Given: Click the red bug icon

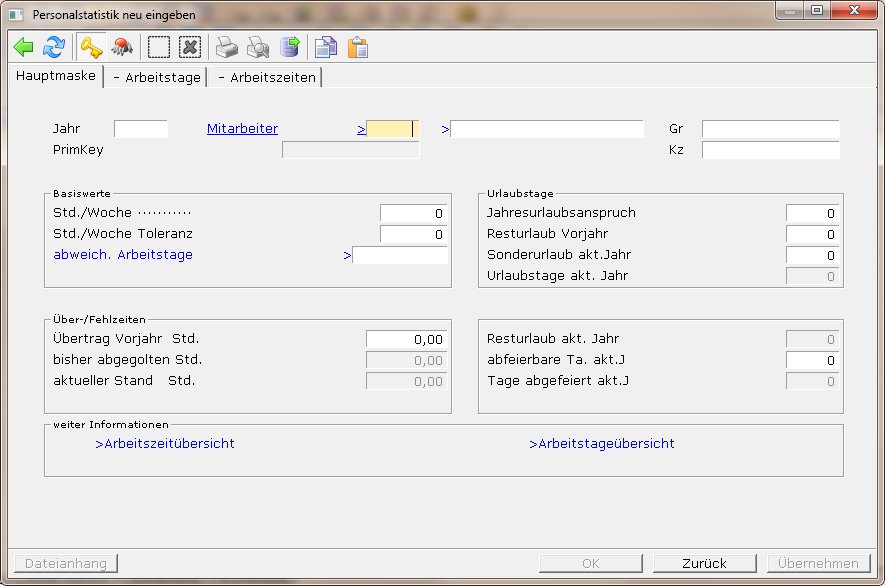Looking at the screenshot, I should click(x=122, y=47).
